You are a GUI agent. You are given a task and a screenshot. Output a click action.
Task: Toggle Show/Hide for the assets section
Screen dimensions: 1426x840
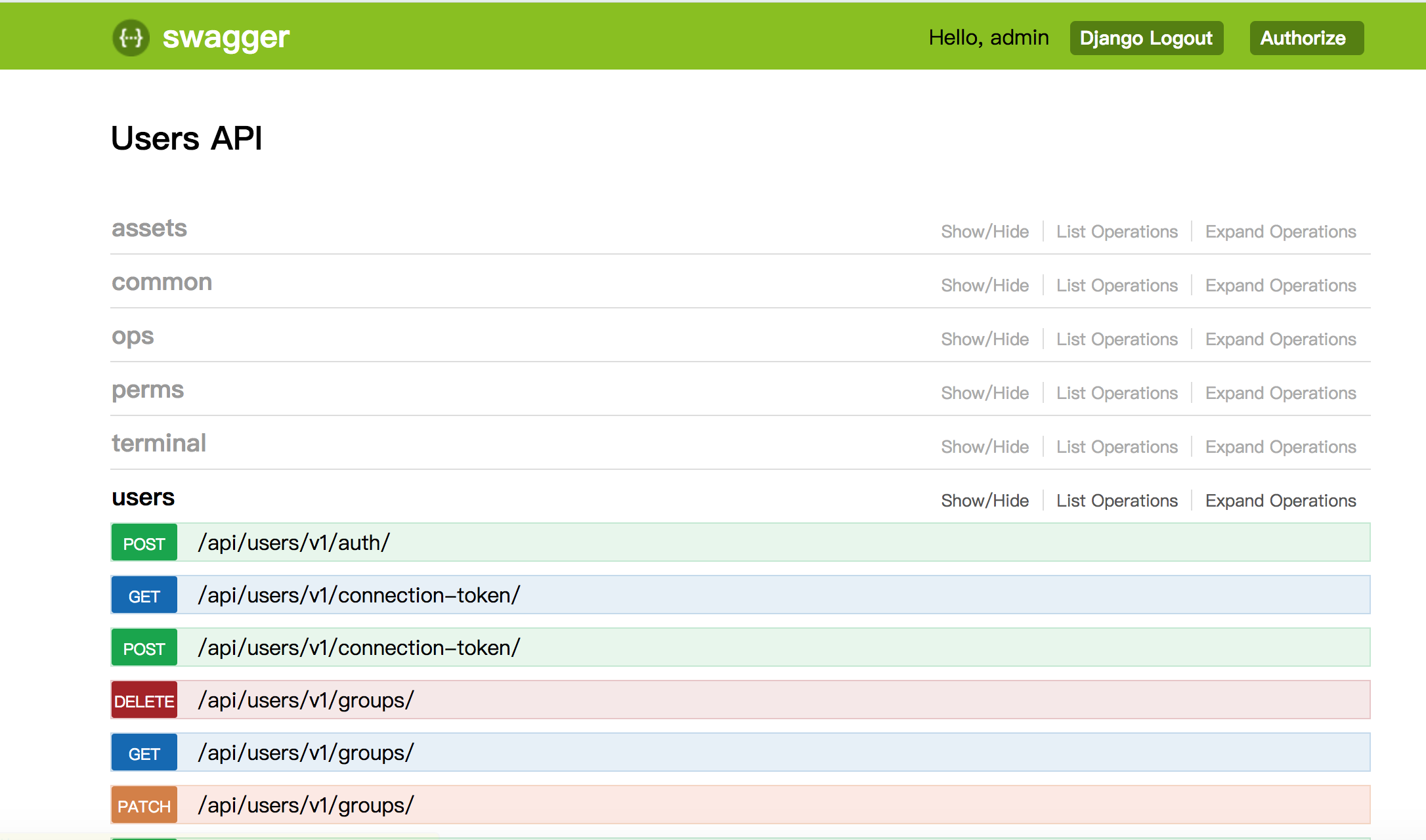coord(983,231)
